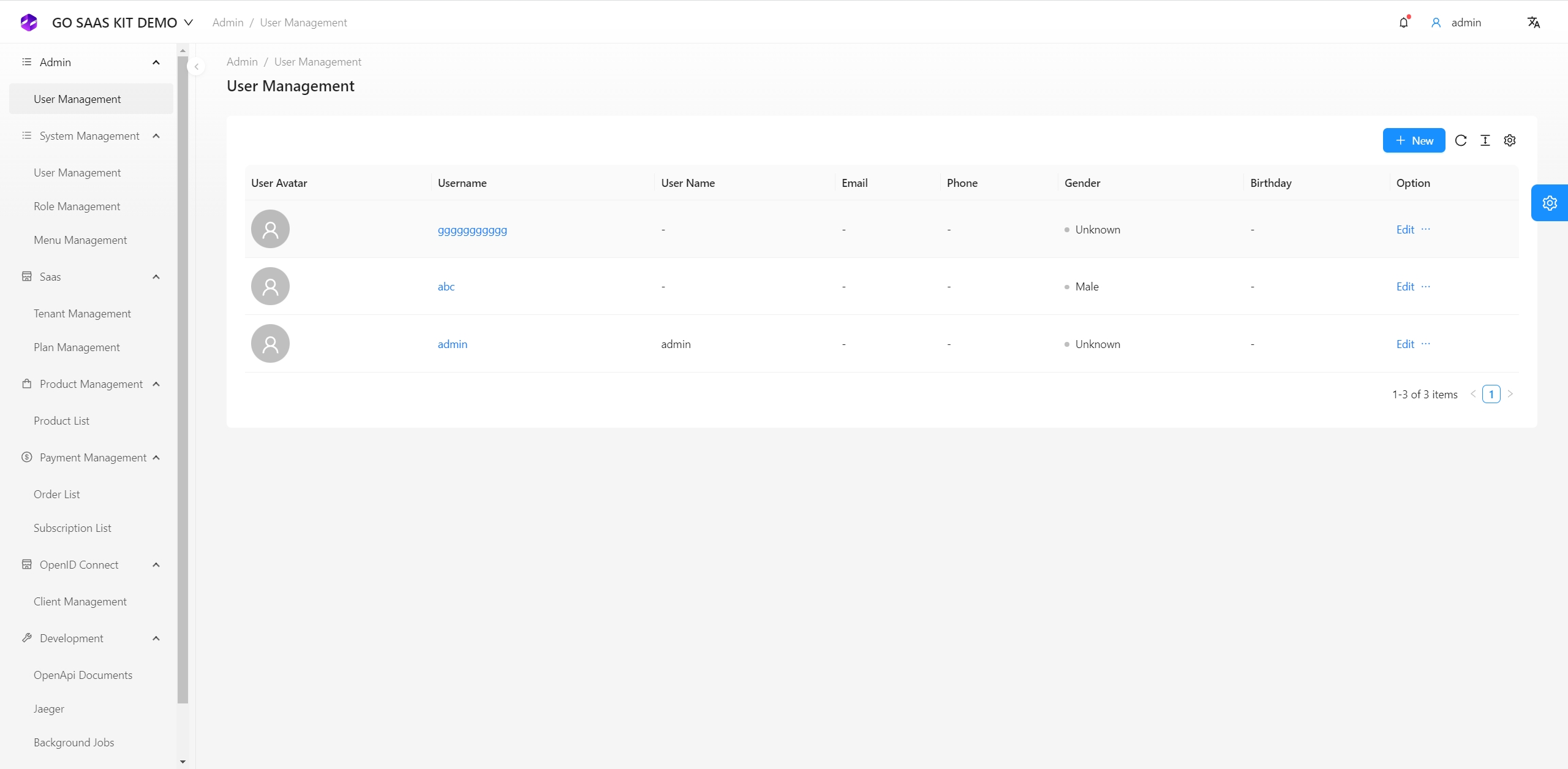
Task: Open Role Management
Action: [91, 206]
